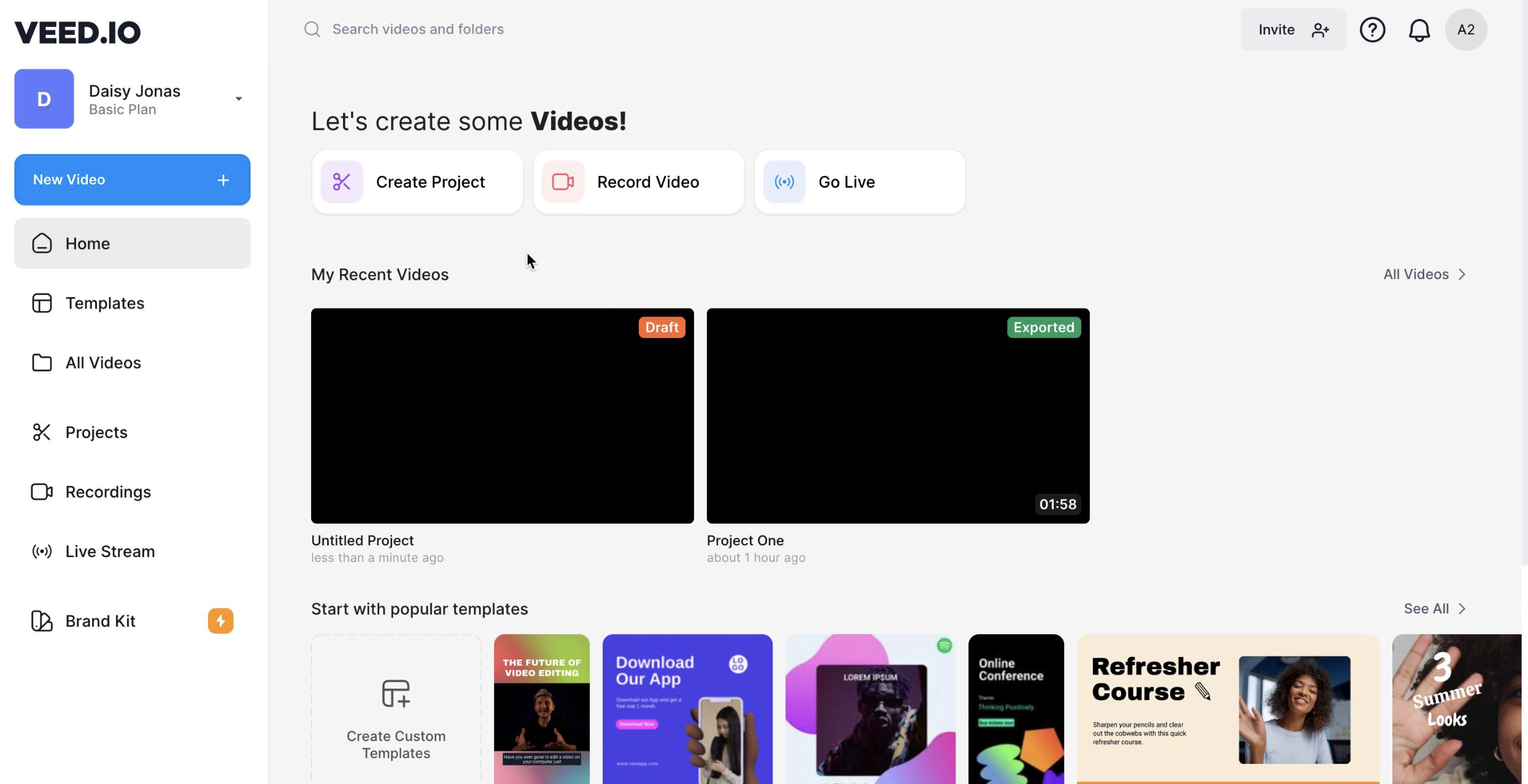Click the Home sidebar icon
The image size is (1528, 784).
click(40, 243)
